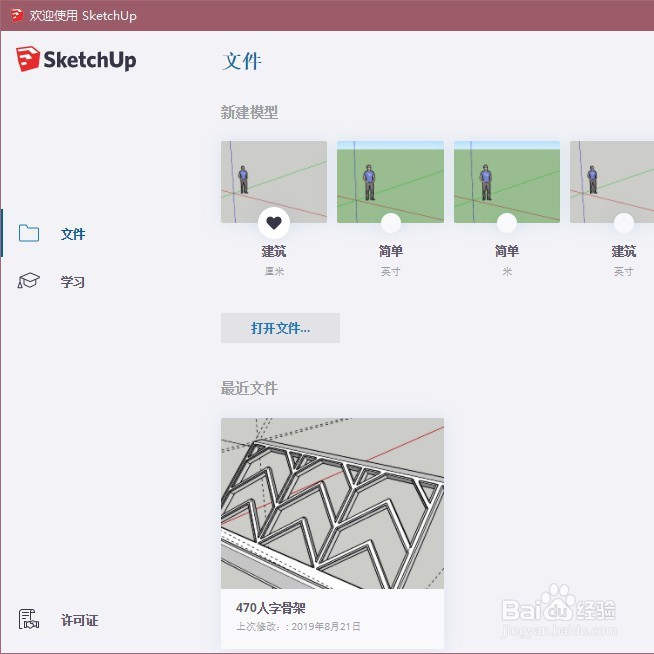The height and width of the screenshot is (654, 654).
Task: Click the 打开文件... button
Action: tap(280, 328)
